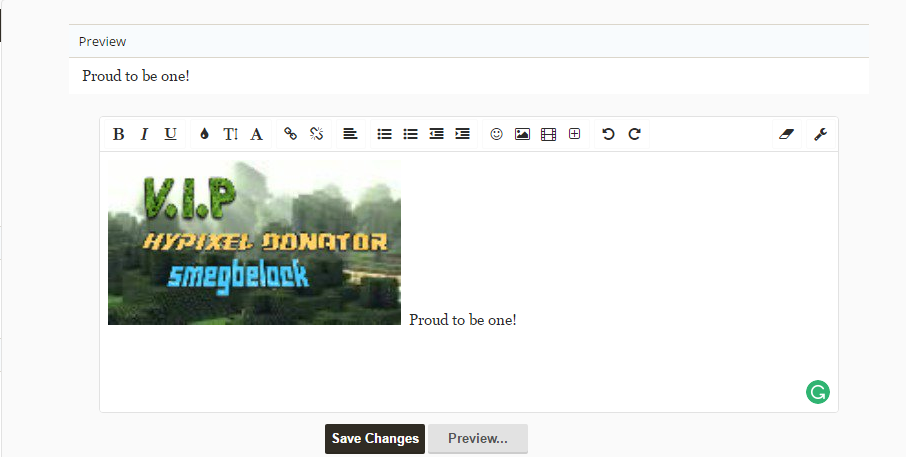This screenshot has height=457, width=906.
Task: Indent the selected text
Action: pyautogui.click(x=462, y=134)
